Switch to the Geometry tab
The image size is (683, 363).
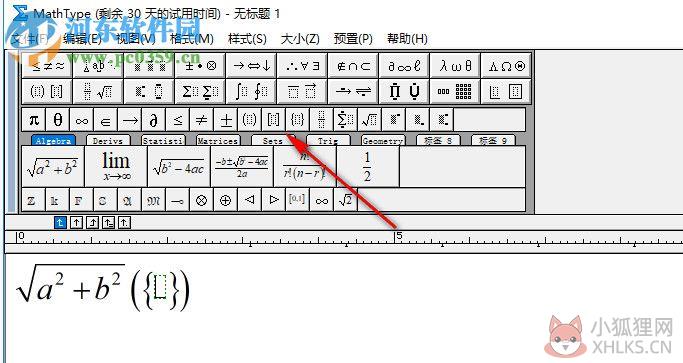(x=383, y=141)
